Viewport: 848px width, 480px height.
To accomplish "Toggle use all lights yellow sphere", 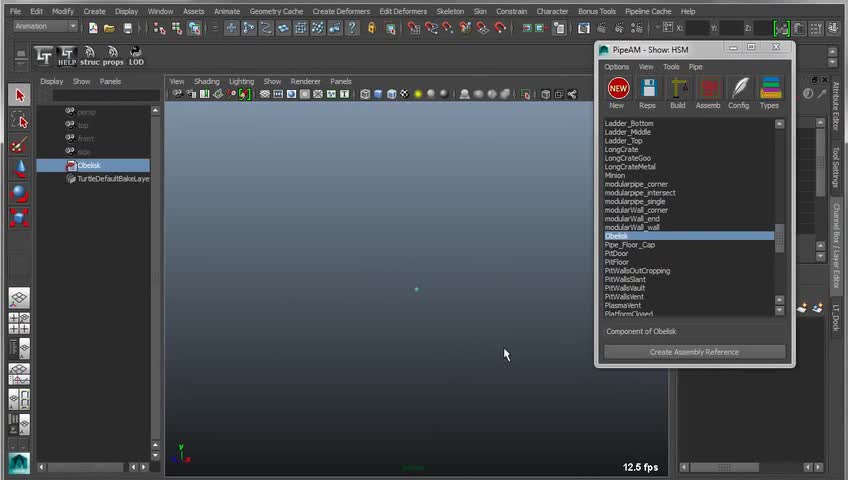I will pyautogui.click(x=418, y=94).
